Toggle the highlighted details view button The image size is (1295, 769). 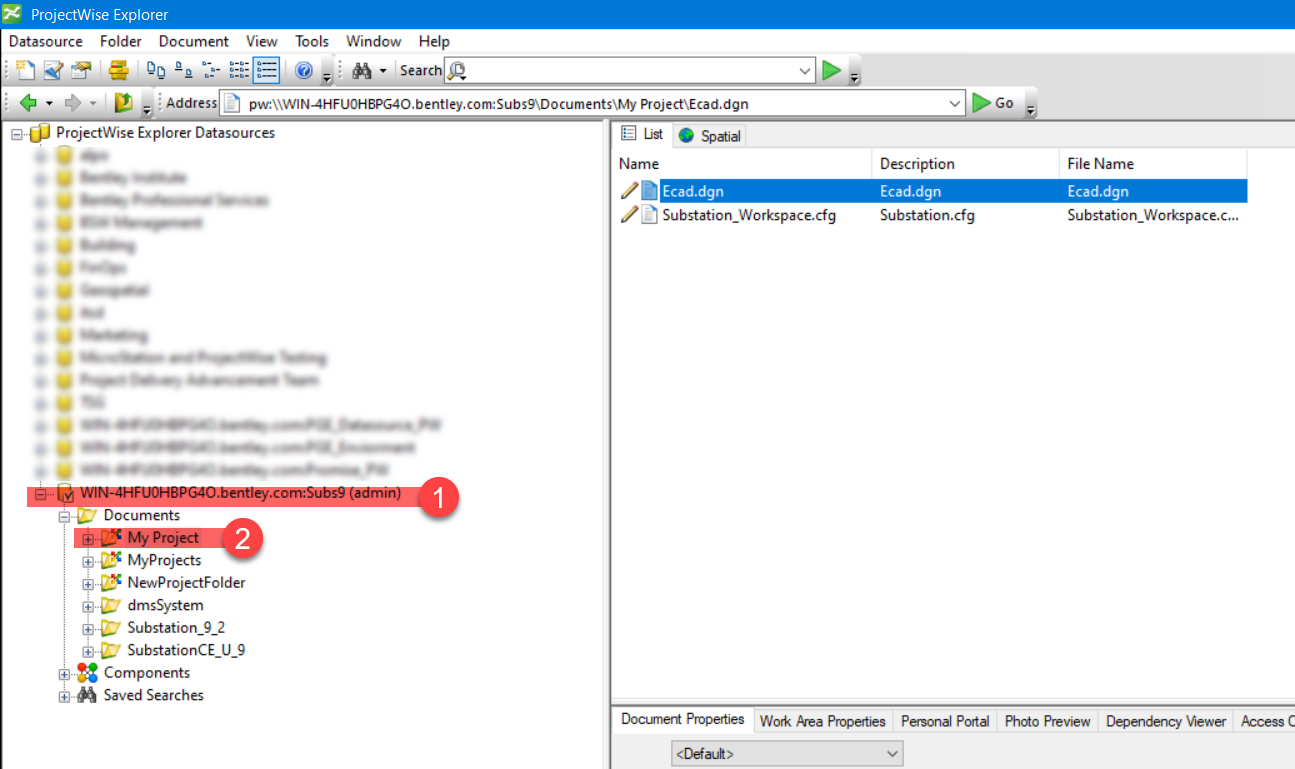pos(266,70)
